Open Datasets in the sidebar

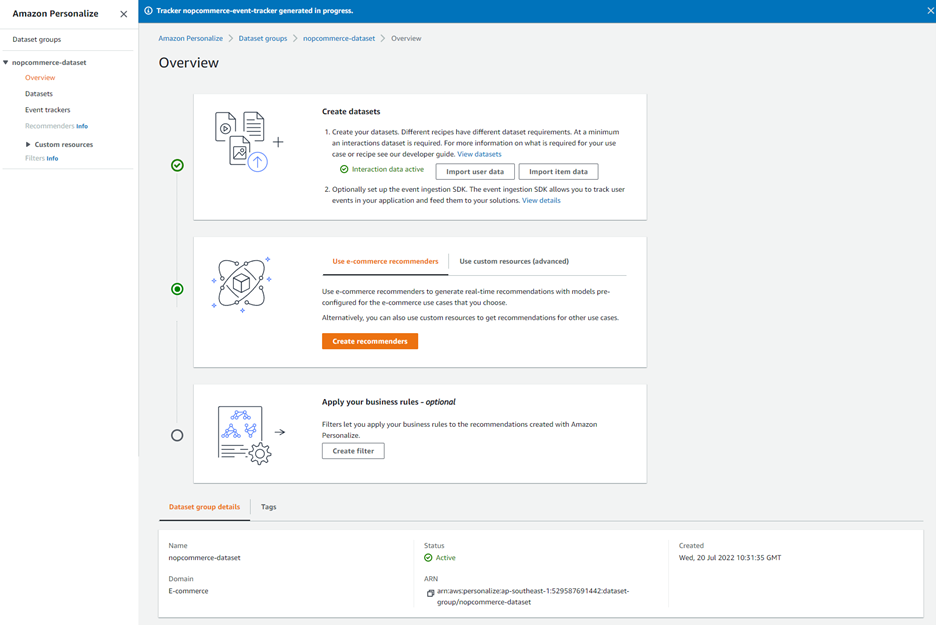pos(39,94)
